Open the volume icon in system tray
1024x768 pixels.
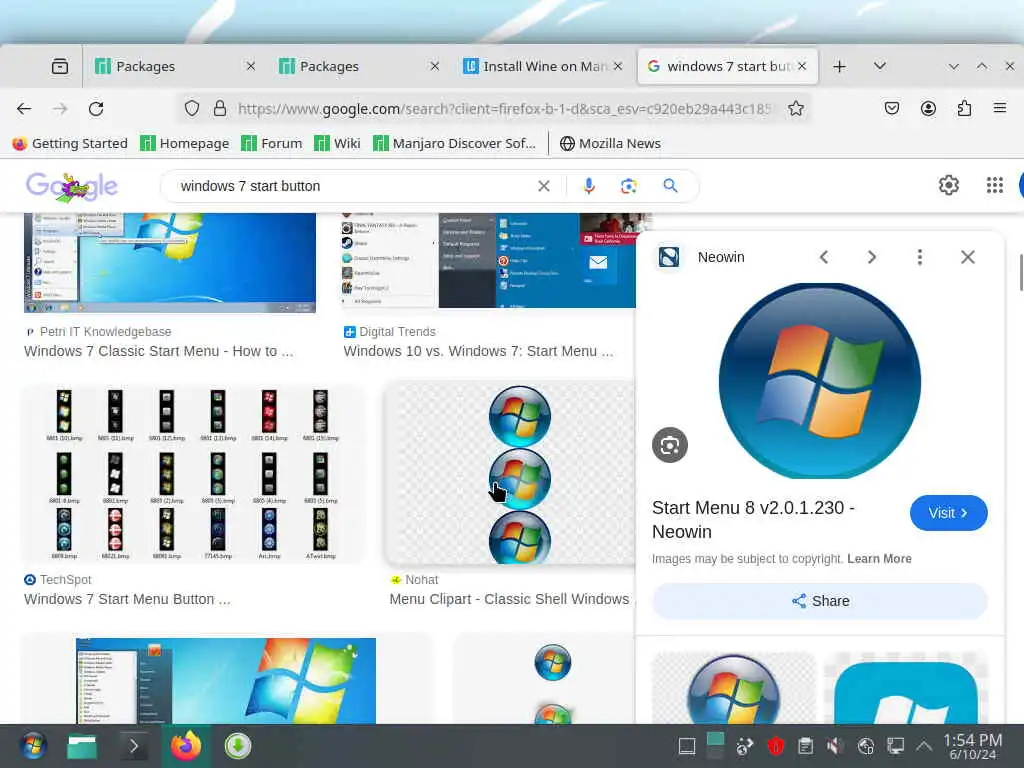834,746
